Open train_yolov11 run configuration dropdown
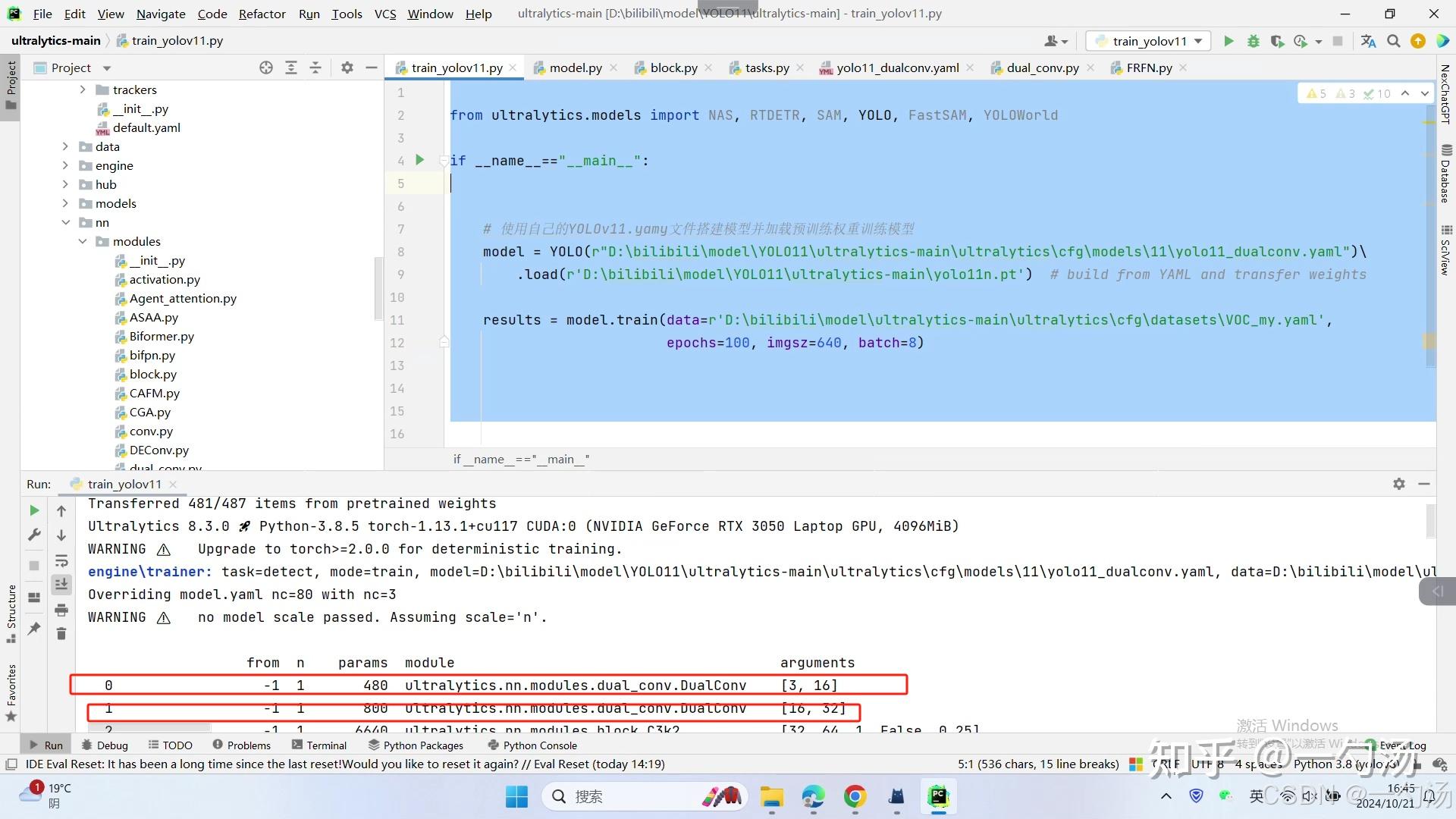Screen dimensions: 1456x819 pyautogui.click(x=1149, y=41)
